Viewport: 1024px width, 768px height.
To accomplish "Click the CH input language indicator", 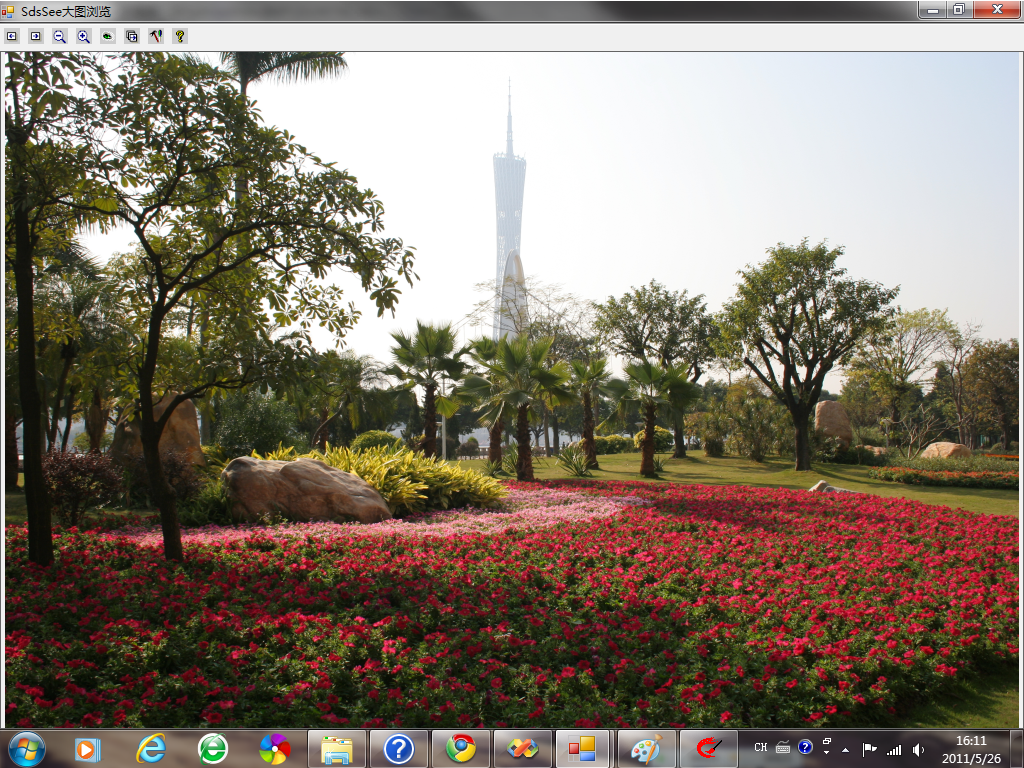I will 761,748.
